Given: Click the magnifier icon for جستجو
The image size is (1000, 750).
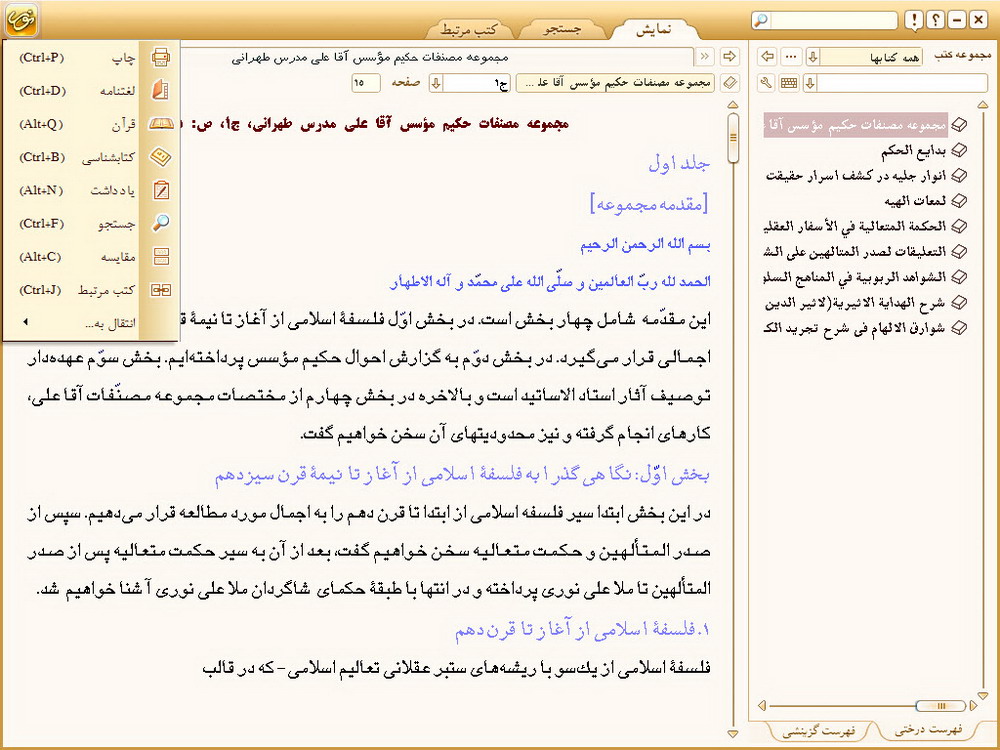Looking at the screenshot, I should click(160, 223).
